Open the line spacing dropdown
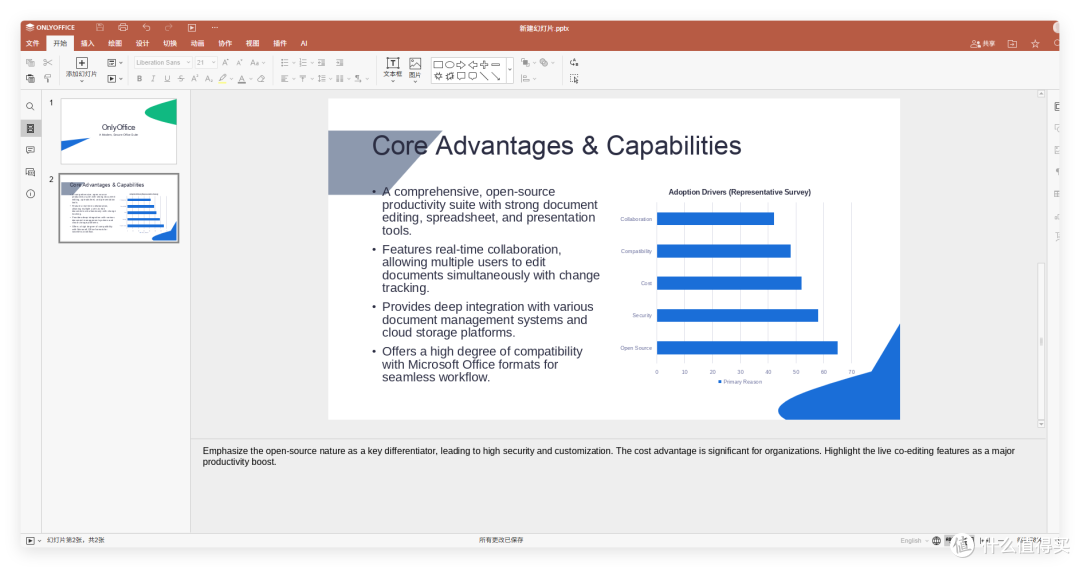The image size is (1080, 568). click(324, 78)
